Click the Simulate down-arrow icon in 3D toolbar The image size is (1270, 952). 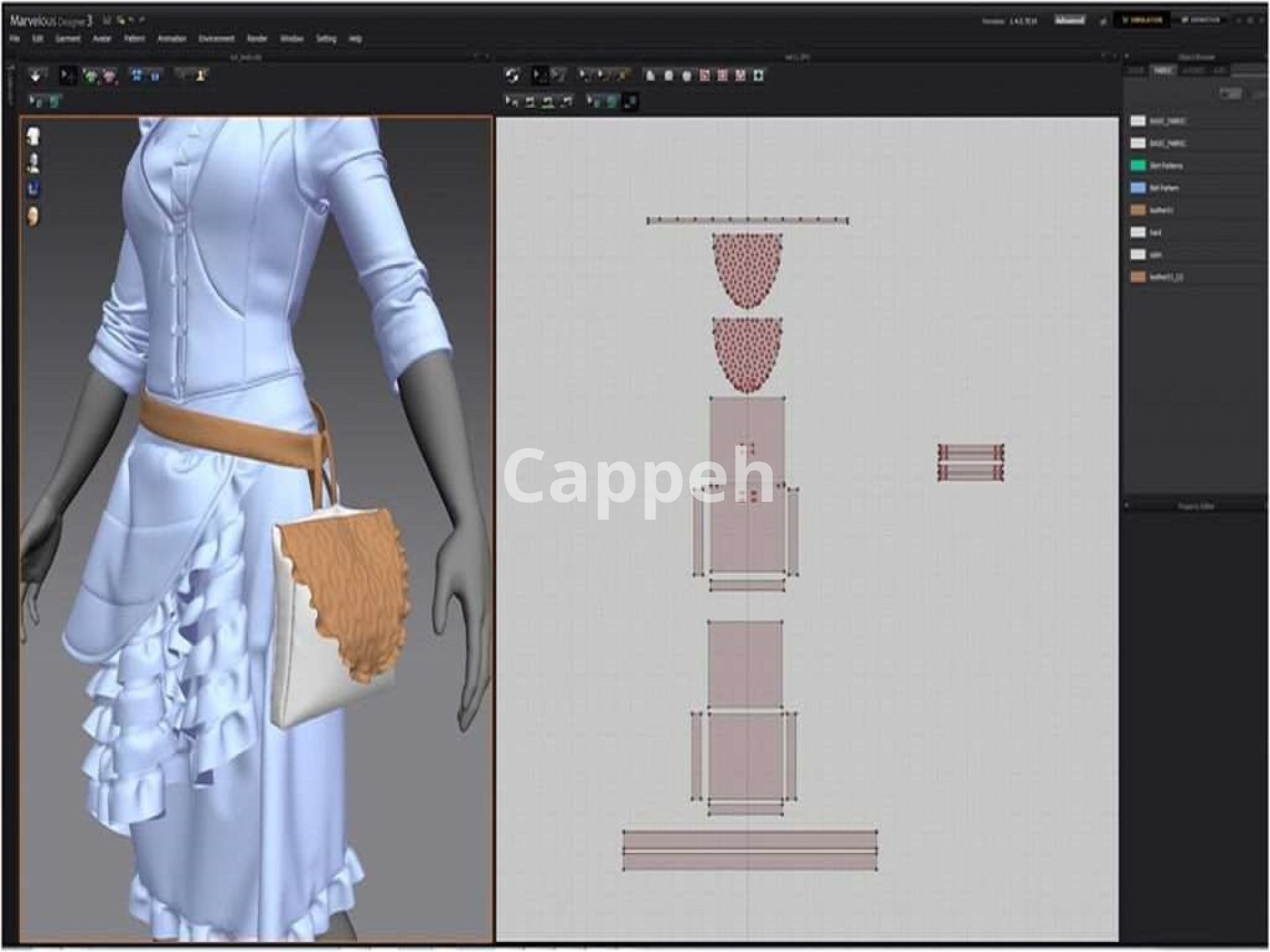(36, 76)
